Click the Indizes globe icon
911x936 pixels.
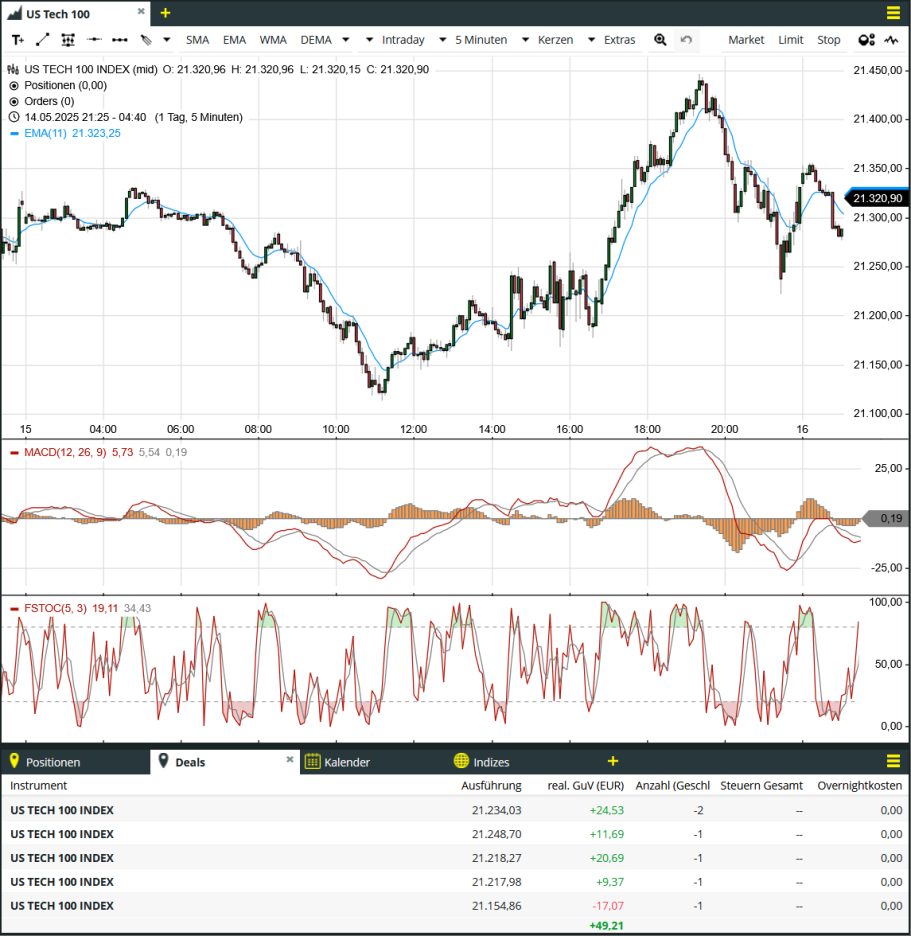[x=461, y=760]
